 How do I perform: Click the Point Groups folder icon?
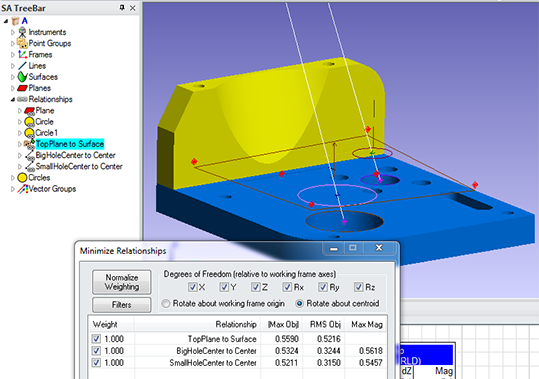coord(22,43)
